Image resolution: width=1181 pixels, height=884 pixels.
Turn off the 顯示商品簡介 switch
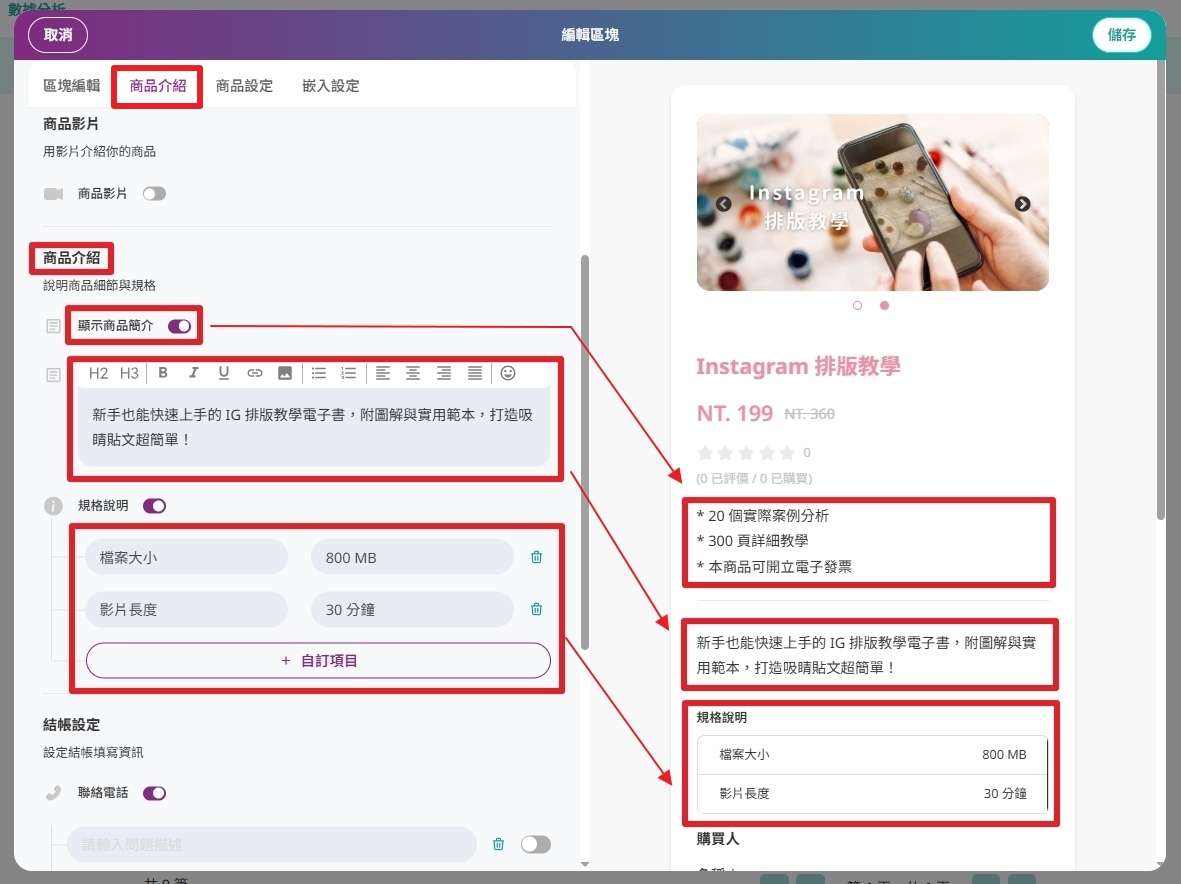point(179,326)
